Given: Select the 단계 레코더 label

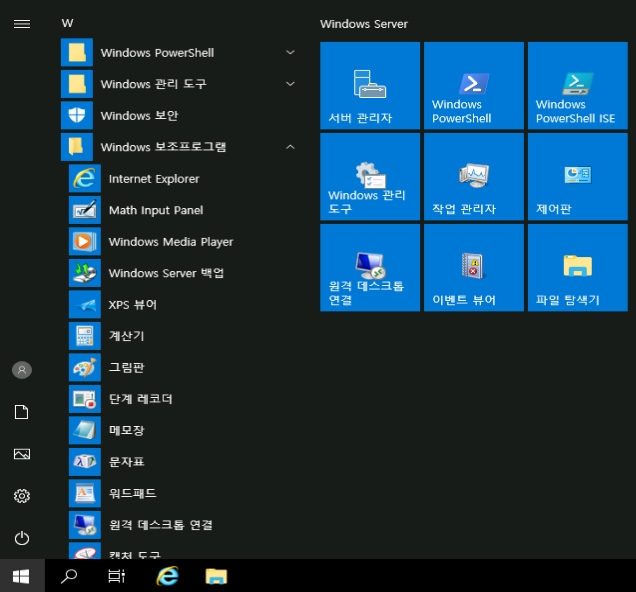Looking at the screenshot, I should pos(140,399).
